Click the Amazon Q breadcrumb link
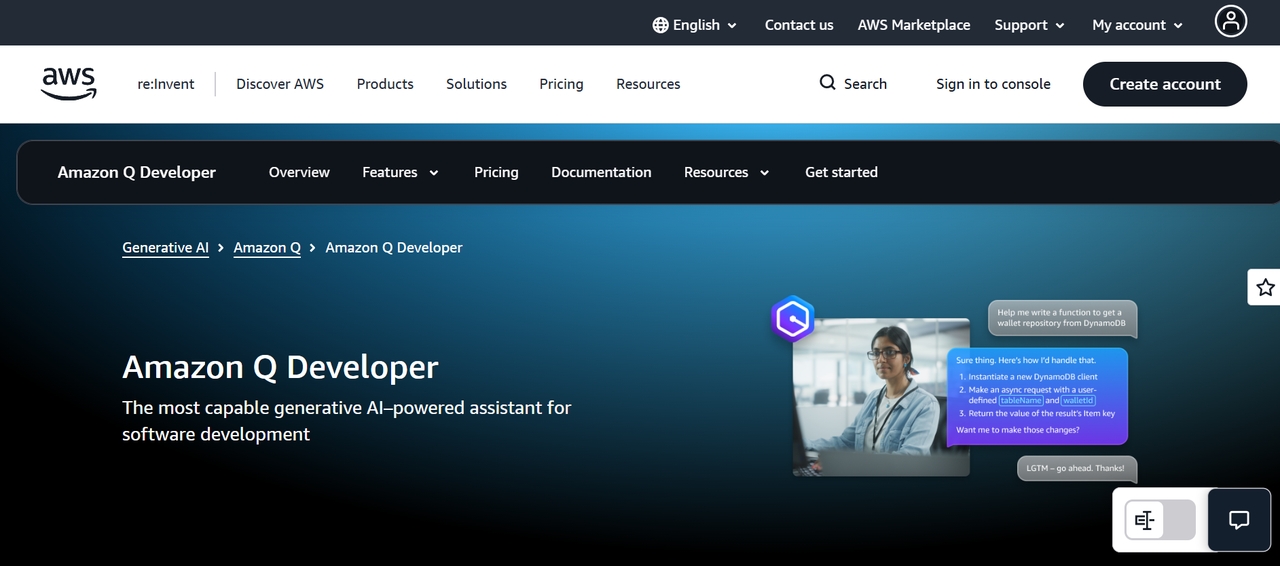The image size is (1280, 566). [x=267, y=247]
